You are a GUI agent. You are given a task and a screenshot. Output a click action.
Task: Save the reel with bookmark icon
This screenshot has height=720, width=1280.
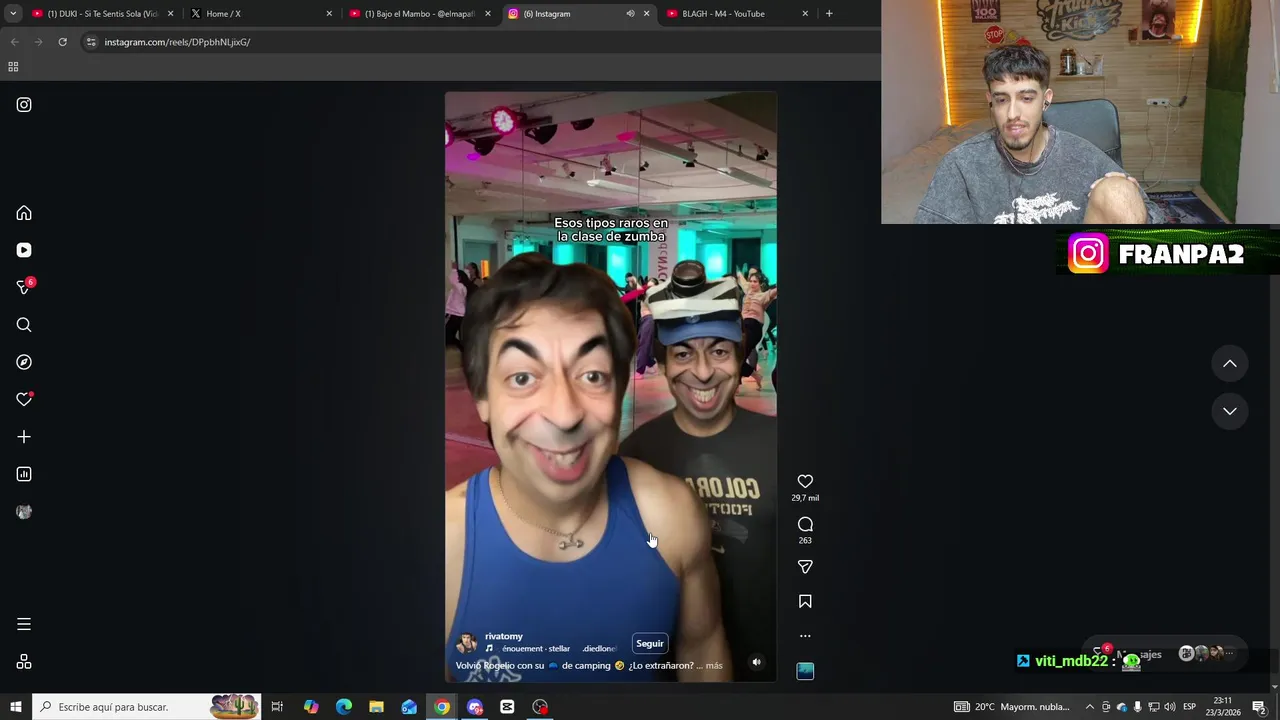[x=805, y=602]
